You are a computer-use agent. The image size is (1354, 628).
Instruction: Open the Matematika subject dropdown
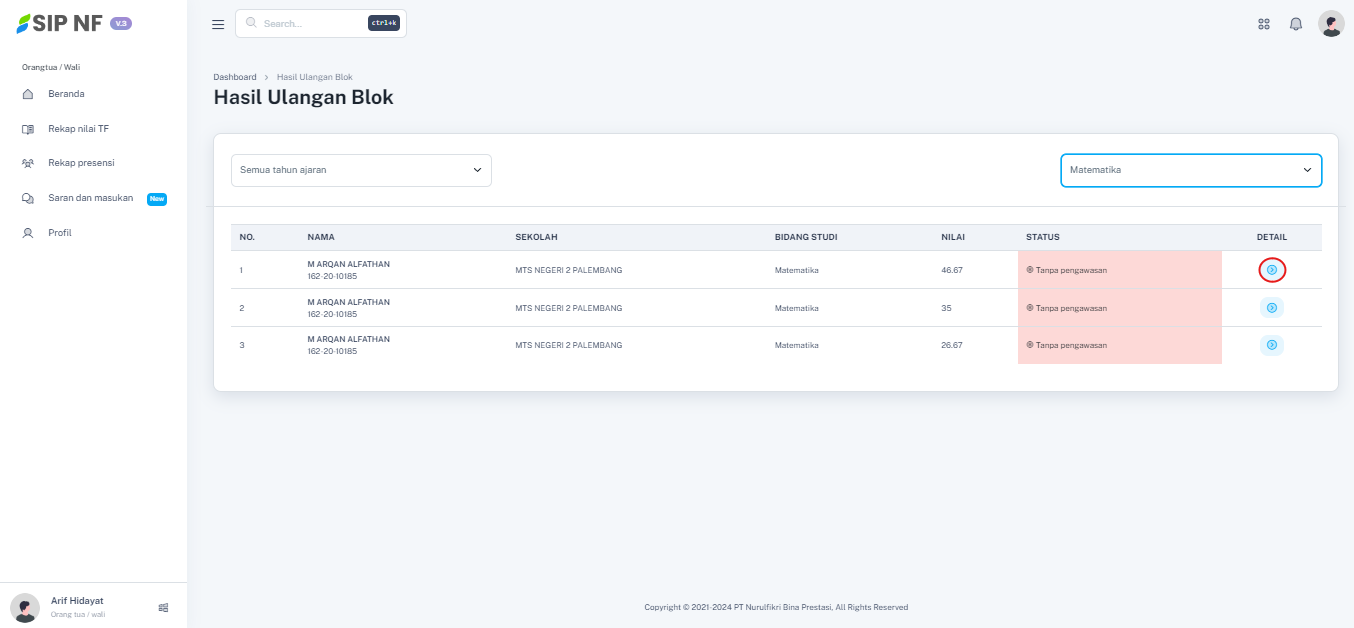click(x=1190, y=170)
